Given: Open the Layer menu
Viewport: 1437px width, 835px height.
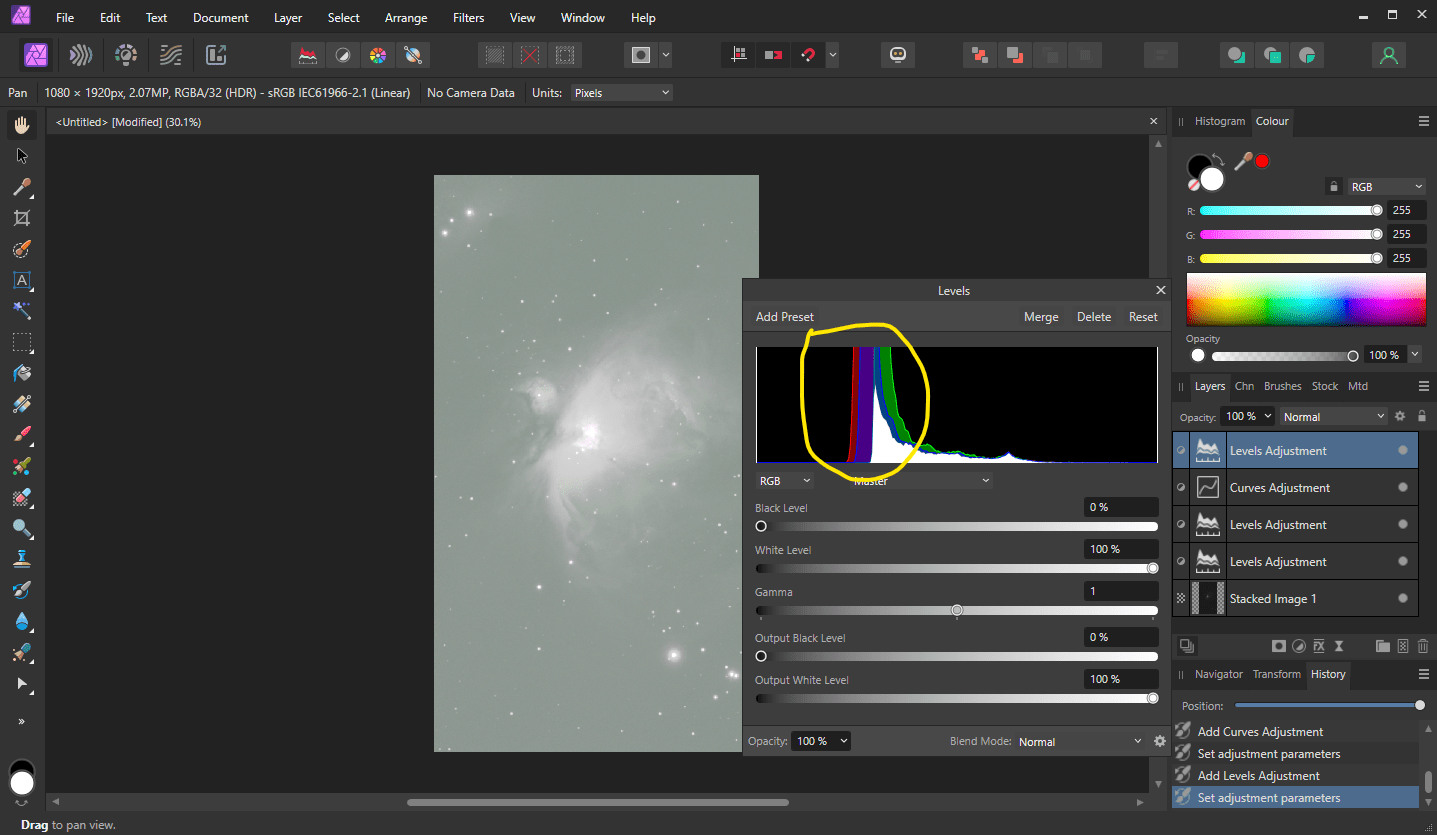Looking at the screenshot, I should pyautogui.click(x=288, y=18).
